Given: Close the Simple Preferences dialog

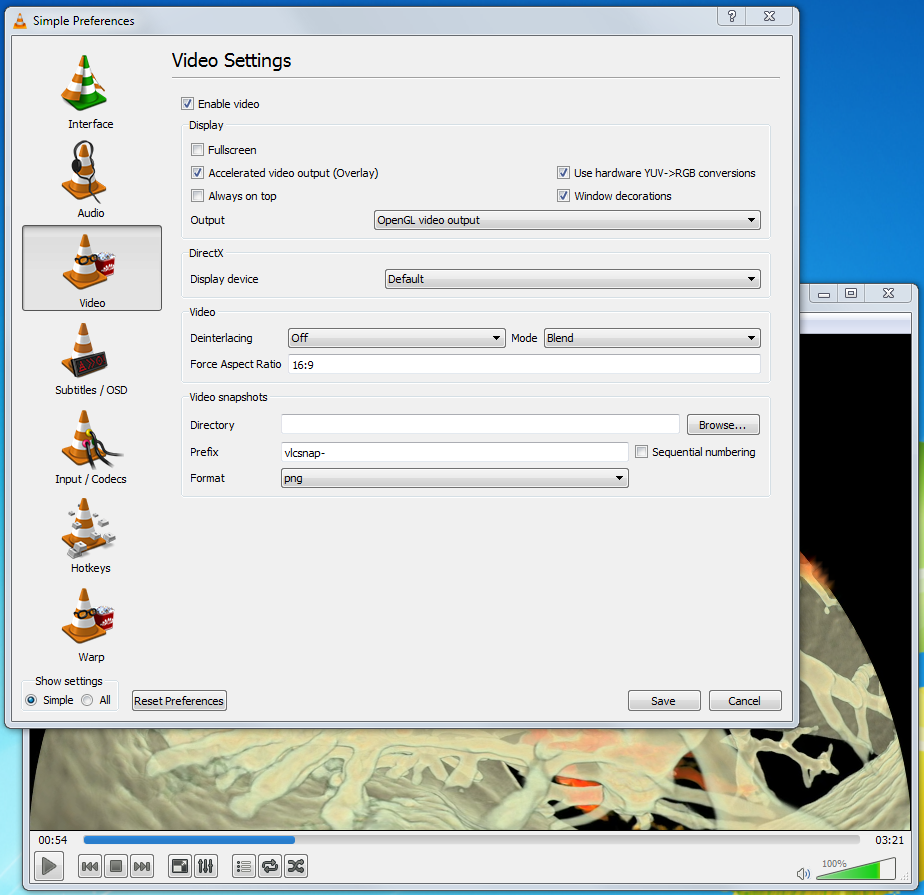Looking at the screenshot, I should pyautogui.click(x=770, y=16).
